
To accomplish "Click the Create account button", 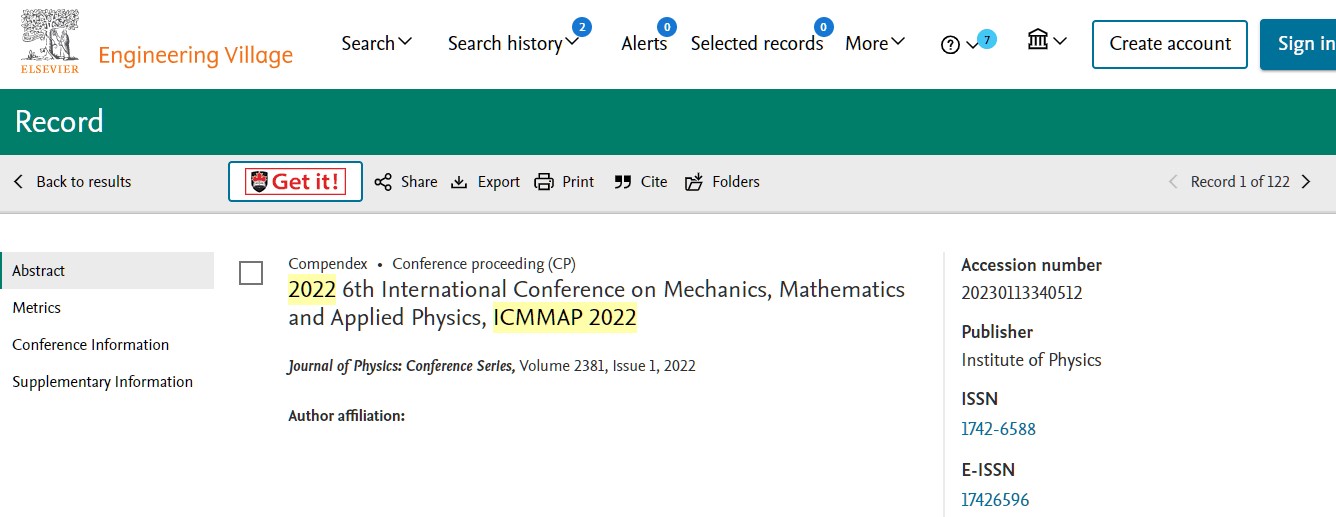I will click(1170, 44).
